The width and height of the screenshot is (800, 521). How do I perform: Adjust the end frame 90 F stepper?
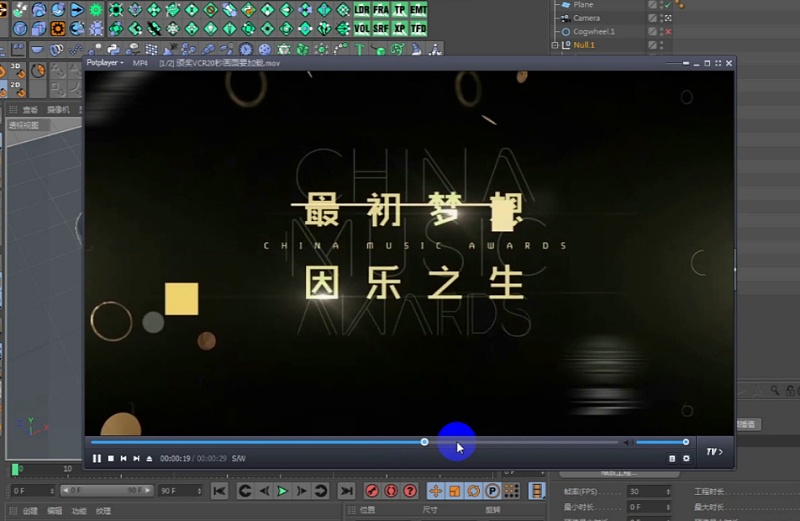[x=199, y=491]
